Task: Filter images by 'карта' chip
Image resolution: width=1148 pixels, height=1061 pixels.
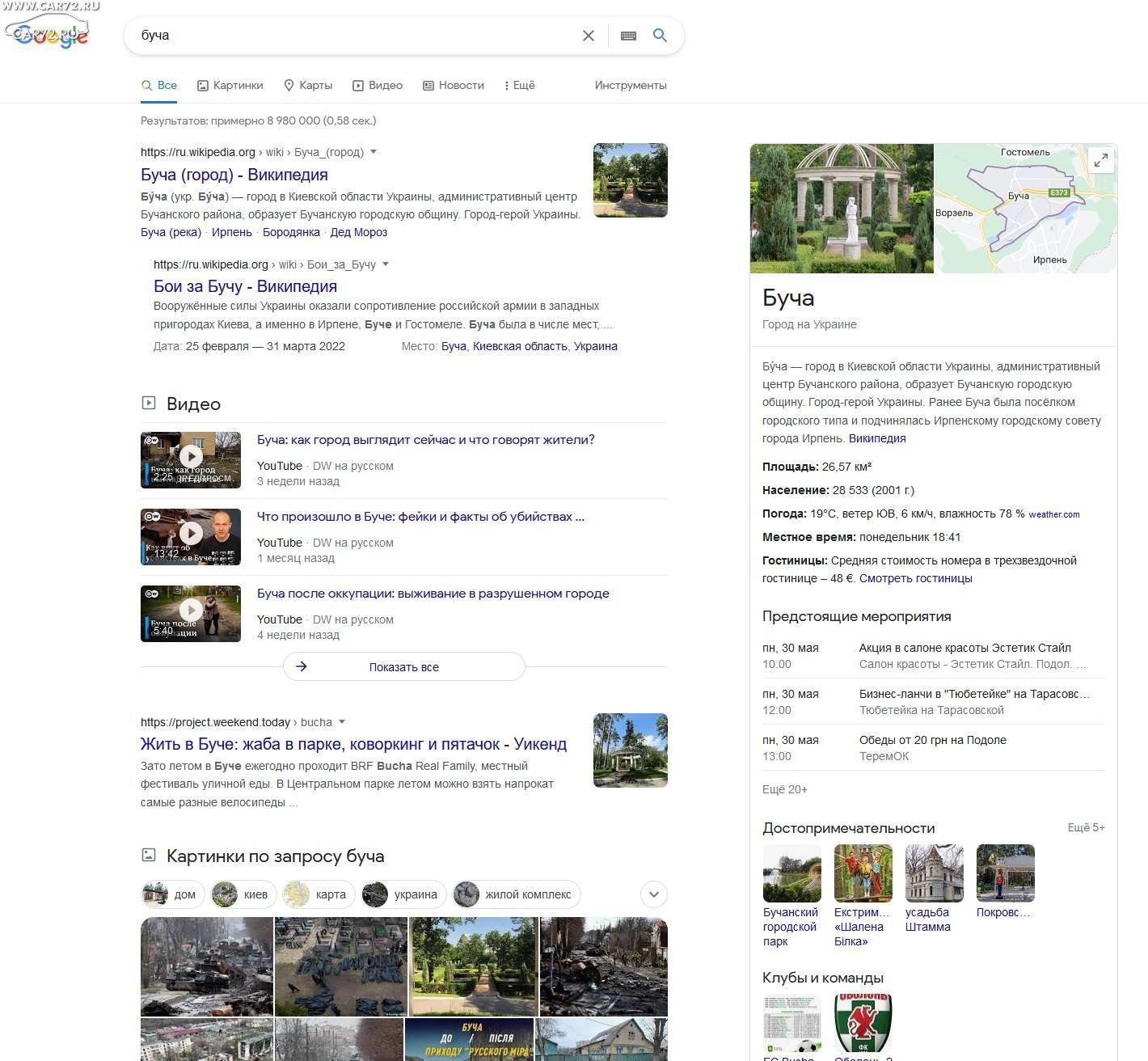Action: [318, 894]
